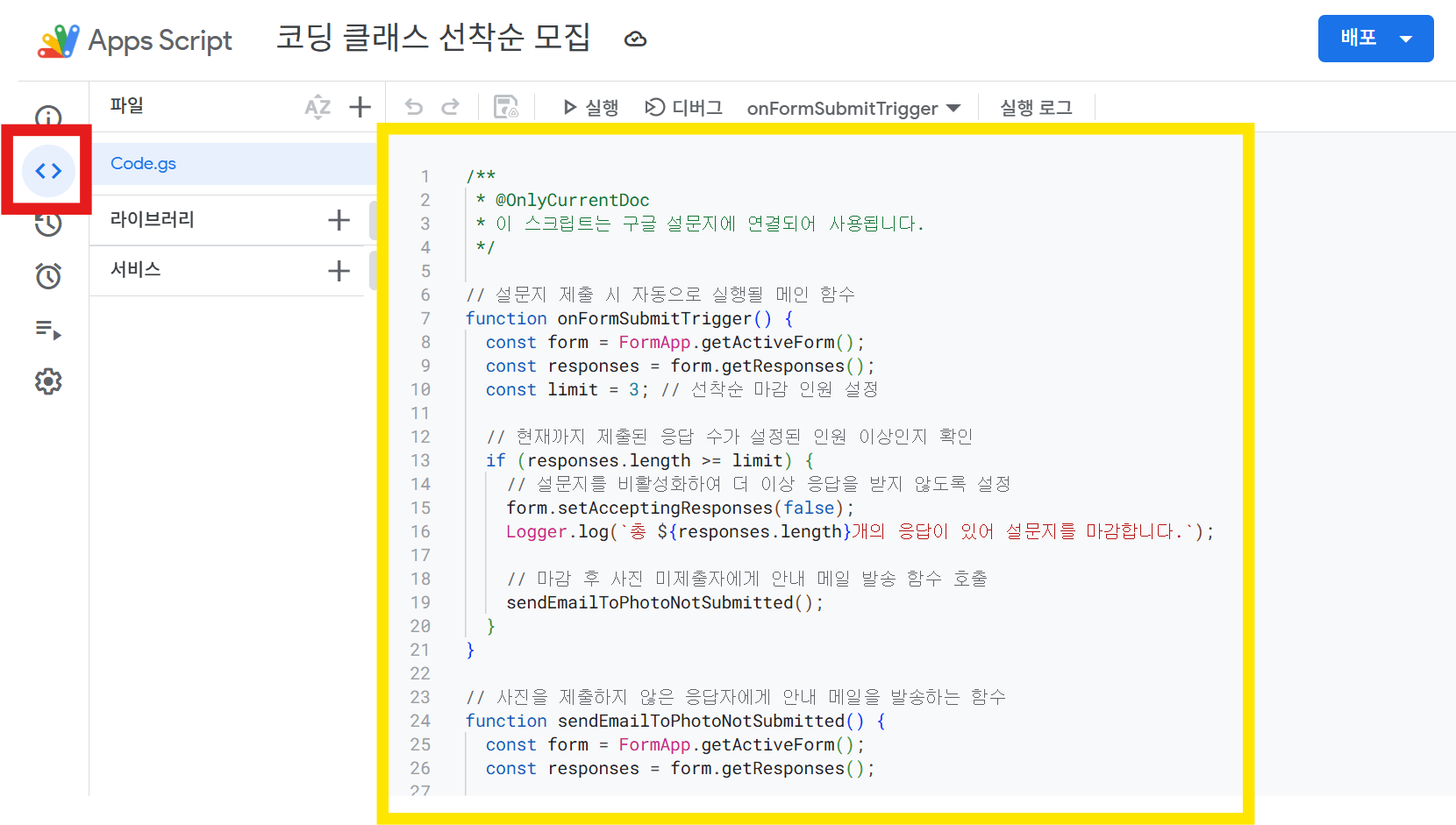Click line number 24 in the gutter

click(x=420, y=721)
